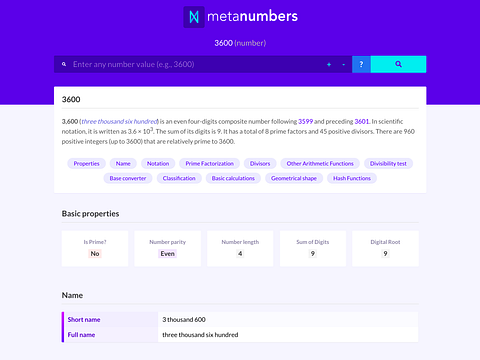Jump to Classification section
The height and width of the screenshot is (360, 480).
pyautogui.click(x=179, y=178)
